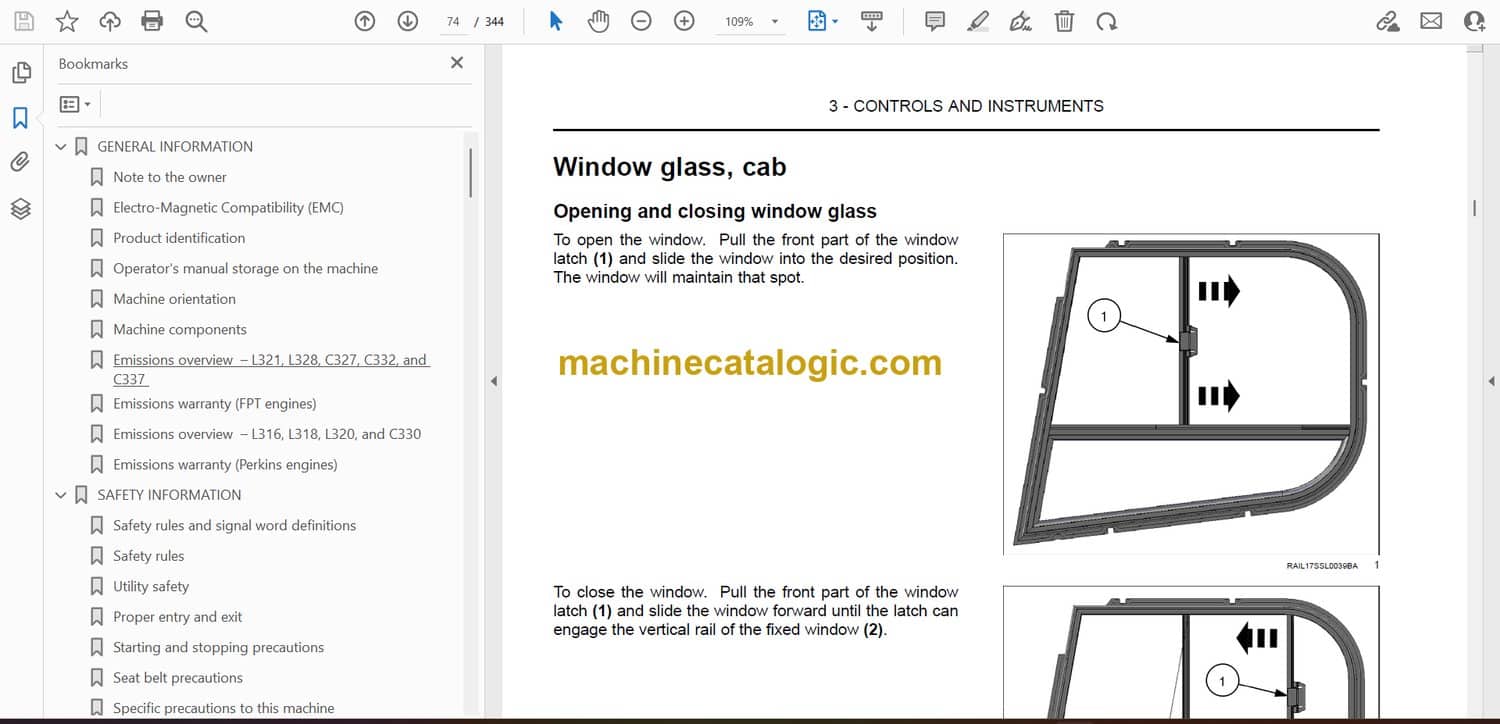Viewport: 1500px width, 724px height.
Task: Click the first window latch diagram
Action: pos(1191,394)
